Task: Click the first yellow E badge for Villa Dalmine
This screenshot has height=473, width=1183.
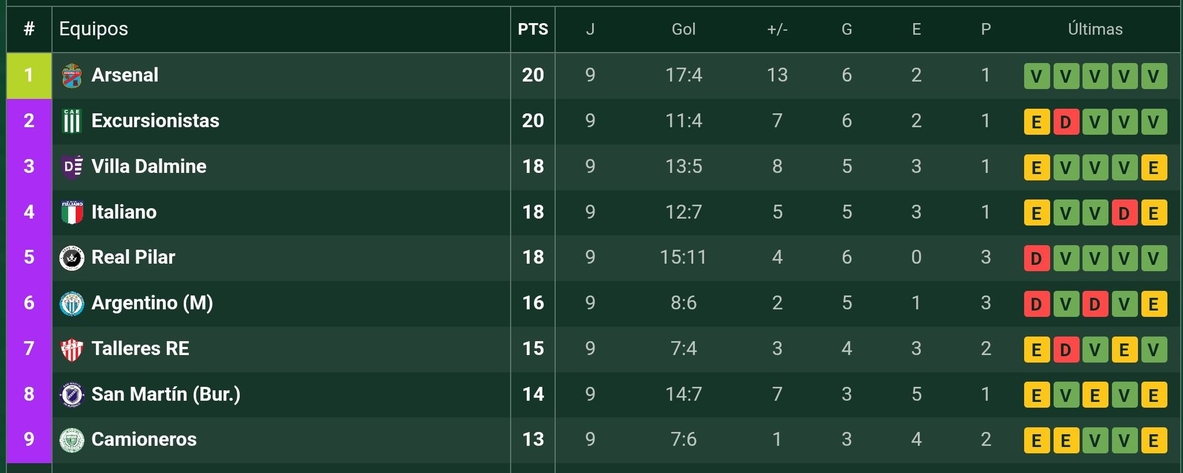Action: (x=1037, y=167)
